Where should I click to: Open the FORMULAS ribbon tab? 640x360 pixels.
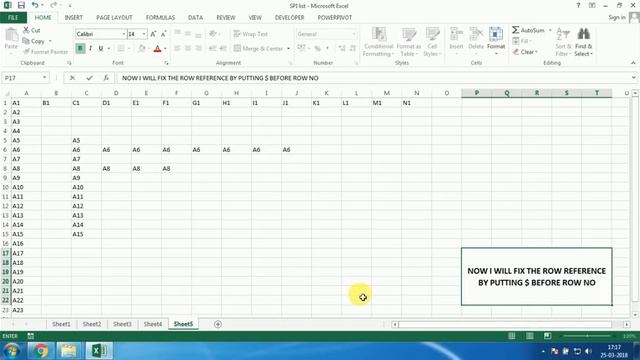(160, 18)
